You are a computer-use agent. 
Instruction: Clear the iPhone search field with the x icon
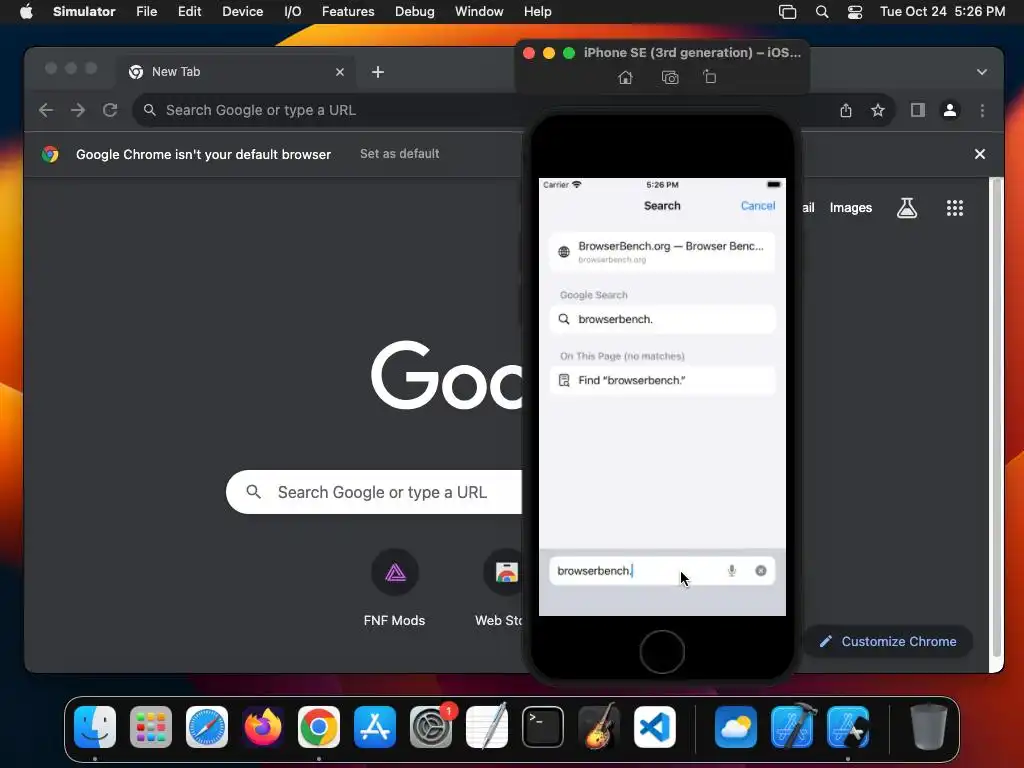point(761,571)
